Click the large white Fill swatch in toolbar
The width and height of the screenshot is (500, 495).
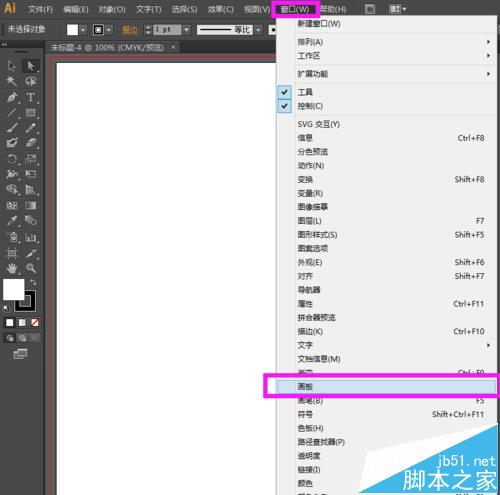pos(14,289)
